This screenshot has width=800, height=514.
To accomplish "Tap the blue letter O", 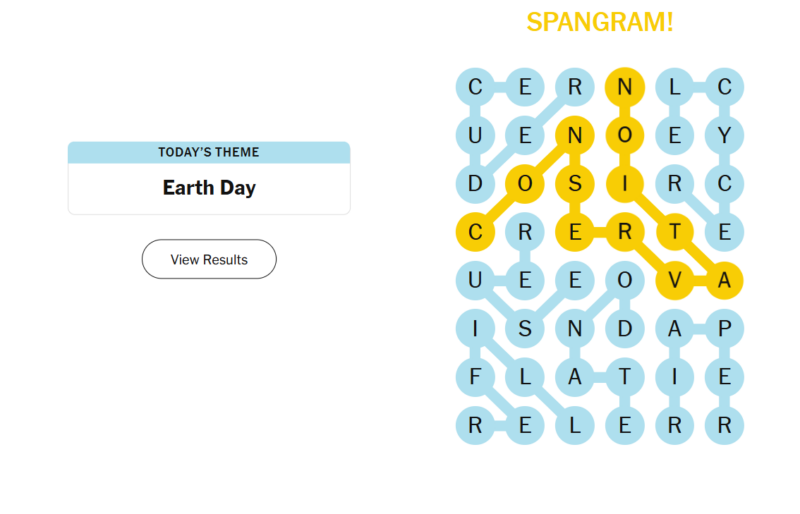I will 625,282.
